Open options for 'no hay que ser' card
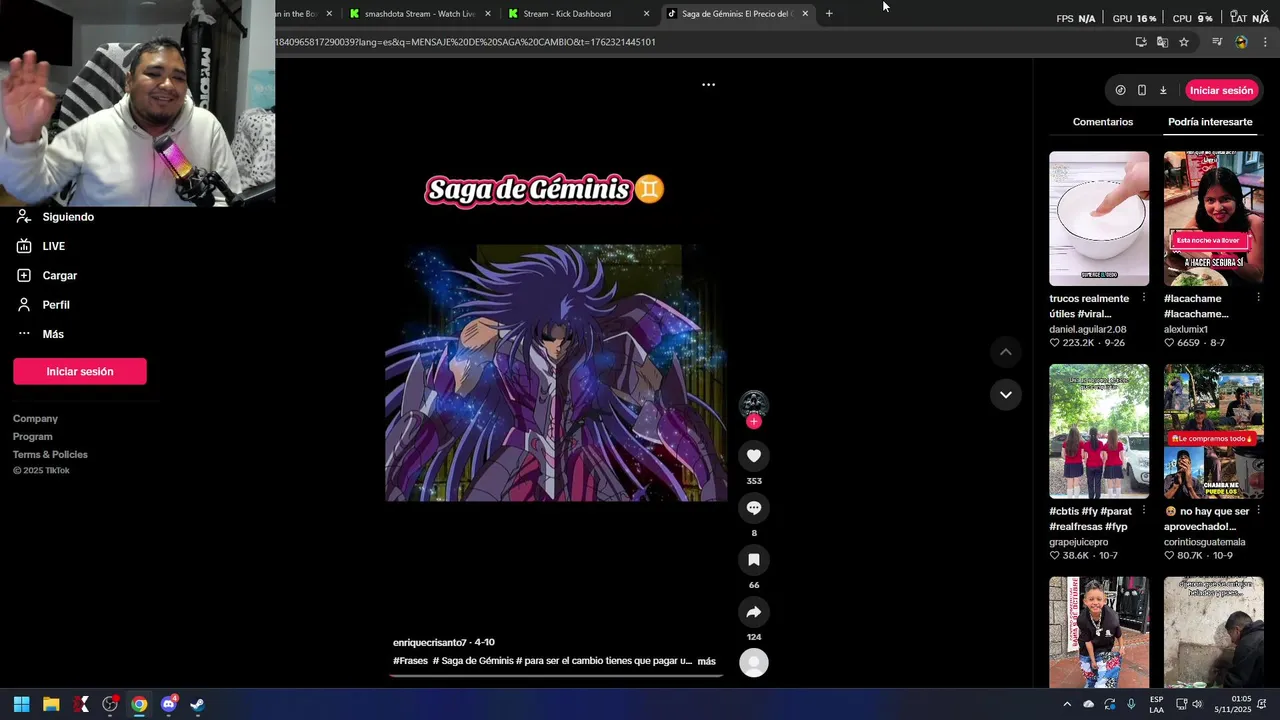The height and width of the screenshot is (720, 1280). click(1258, 511)
